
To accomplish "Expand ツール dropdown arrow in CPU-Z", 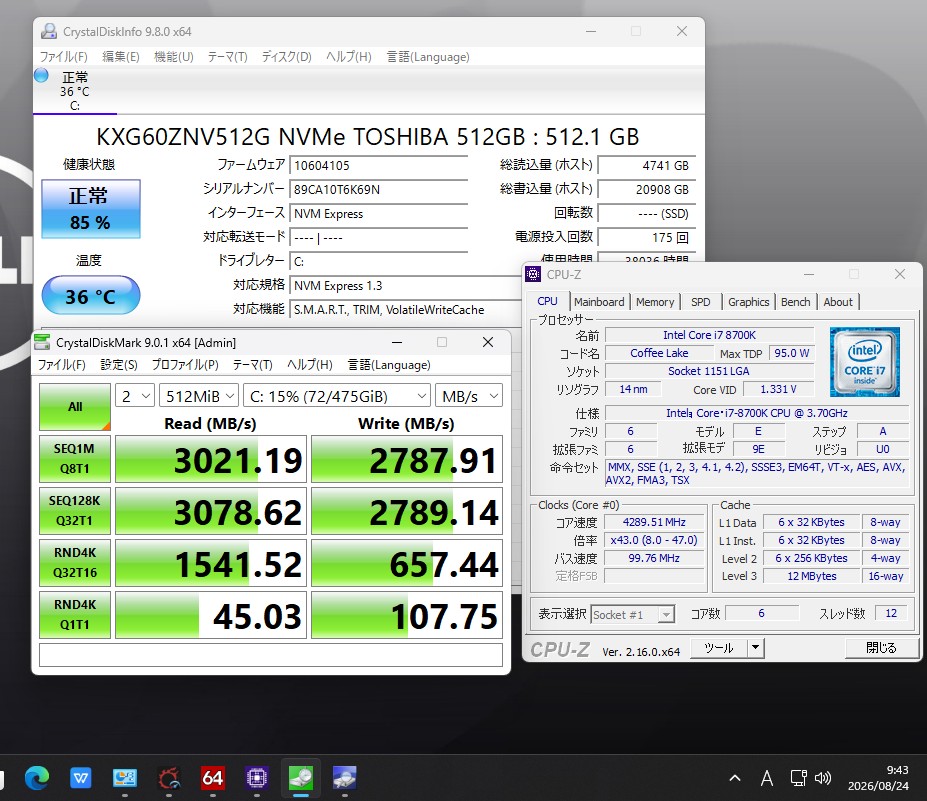I will [756, 648].
